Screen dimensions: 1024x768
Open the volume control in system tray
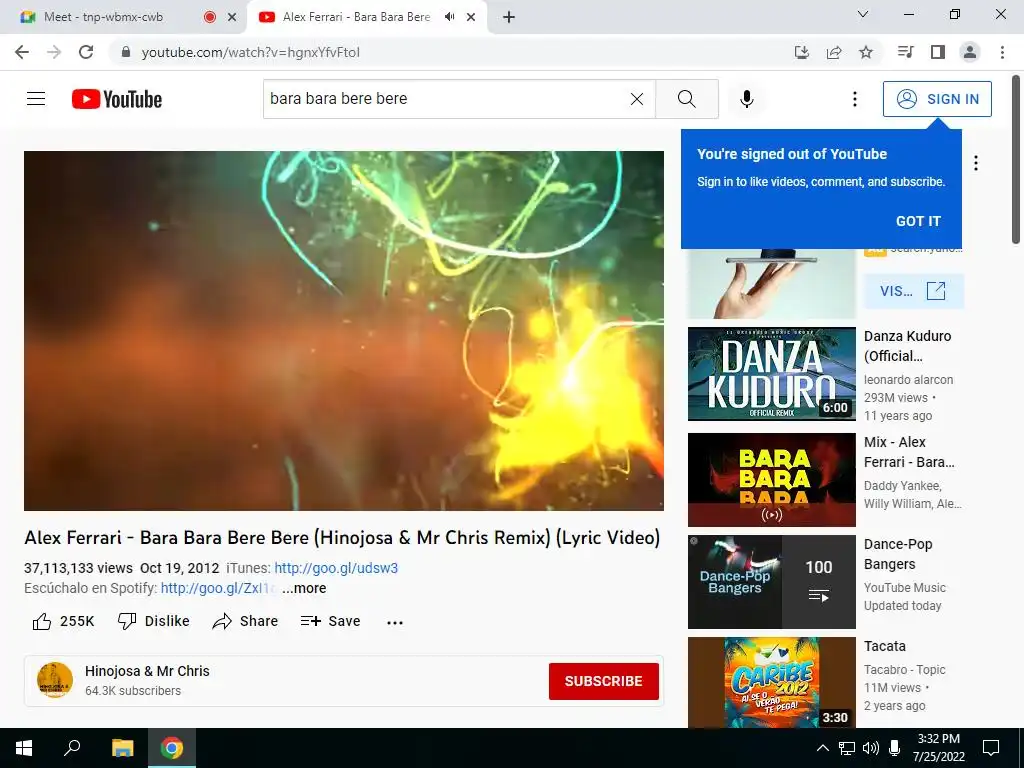tap(871, 748)
